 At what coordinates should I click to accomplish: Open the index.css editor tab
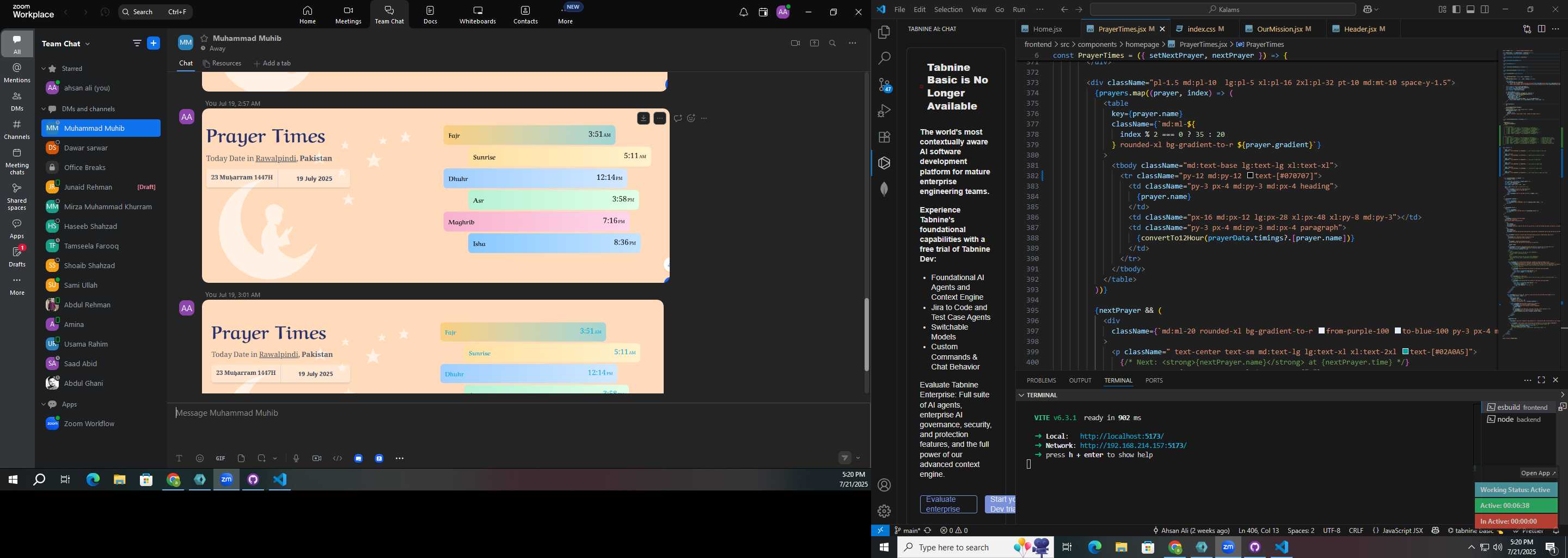[x=1200, y=29]
